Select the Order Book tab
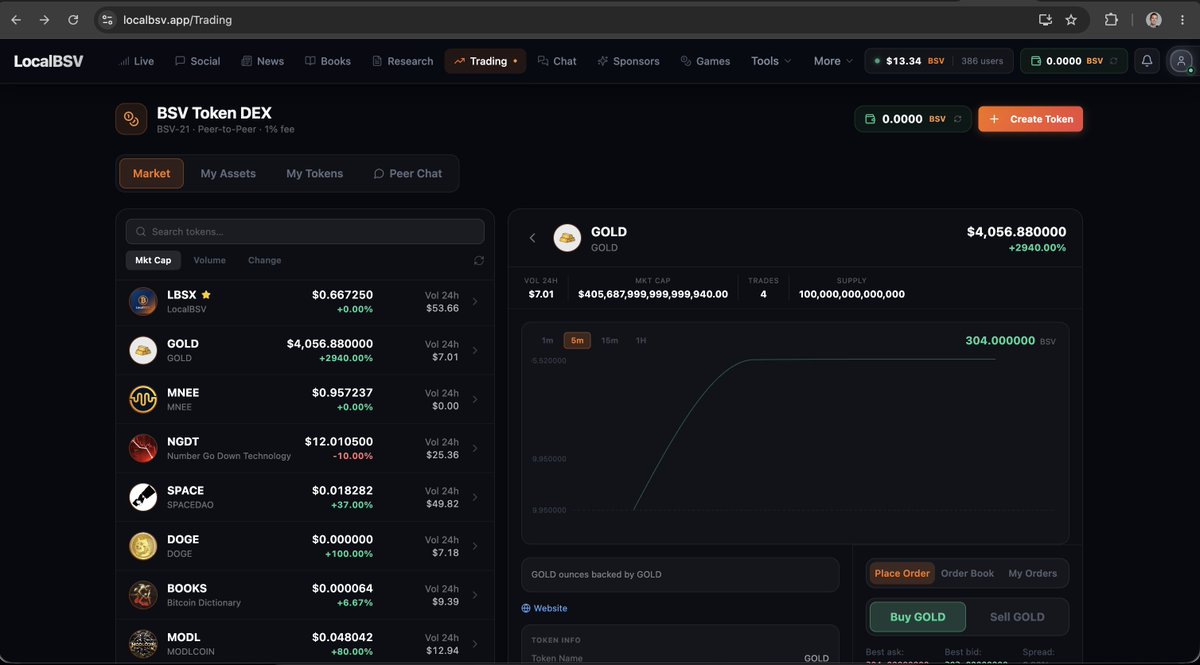The width and height of the screenshot is (1200, 665). pyautogui.click(x=967, y=573)
